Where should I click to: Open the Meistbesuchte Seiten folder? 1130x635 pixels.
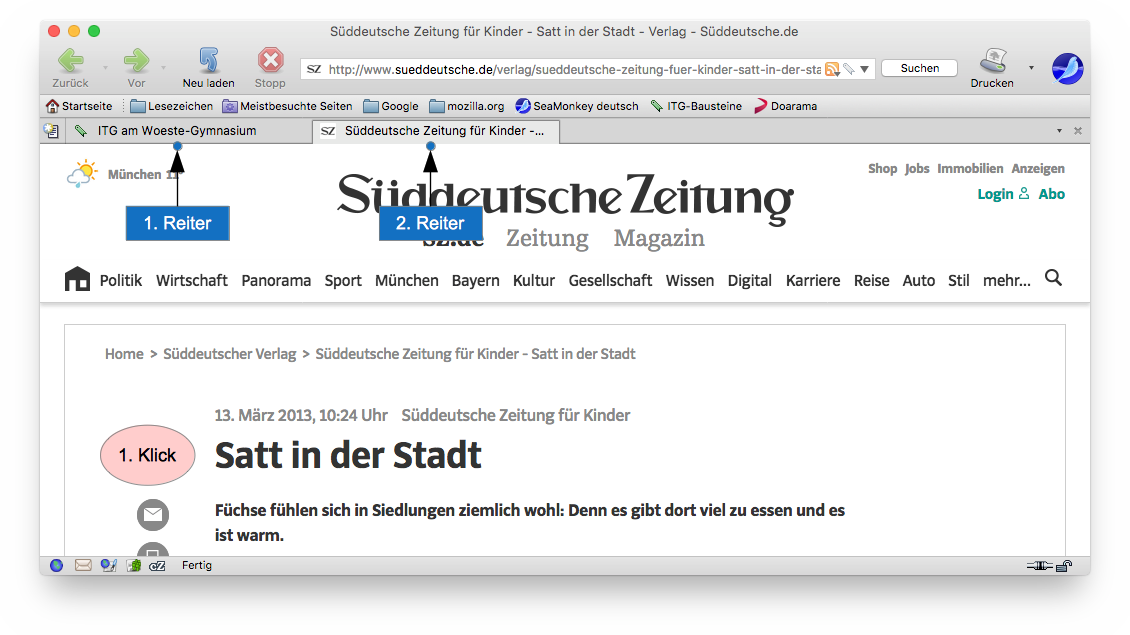click(288, 106)
